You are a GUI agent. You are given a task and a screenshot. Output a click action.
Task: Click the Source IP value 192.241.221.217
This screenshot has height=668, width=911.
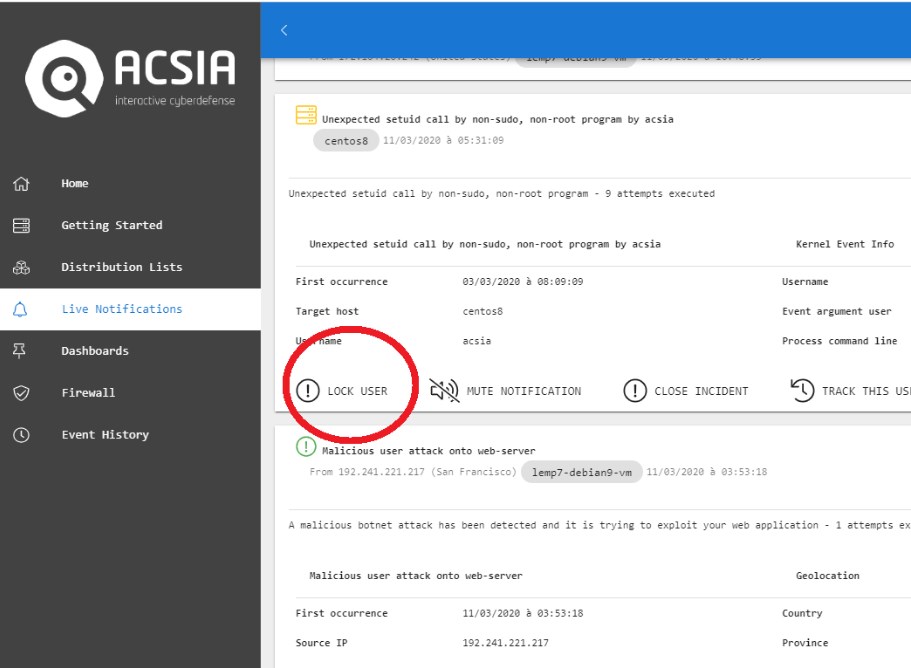(x=505, y=642)
